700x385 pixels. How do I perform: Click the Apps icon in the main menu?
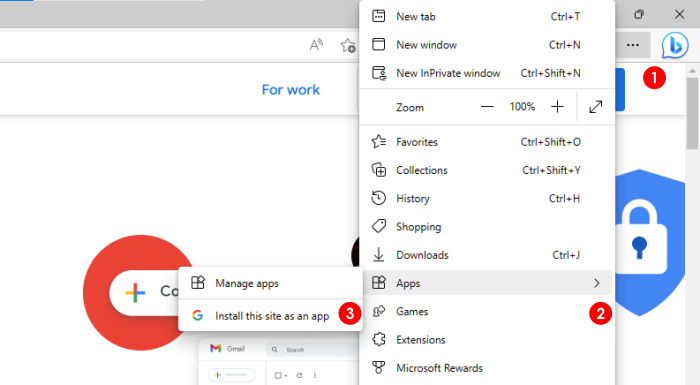click(x=379, y=283)
